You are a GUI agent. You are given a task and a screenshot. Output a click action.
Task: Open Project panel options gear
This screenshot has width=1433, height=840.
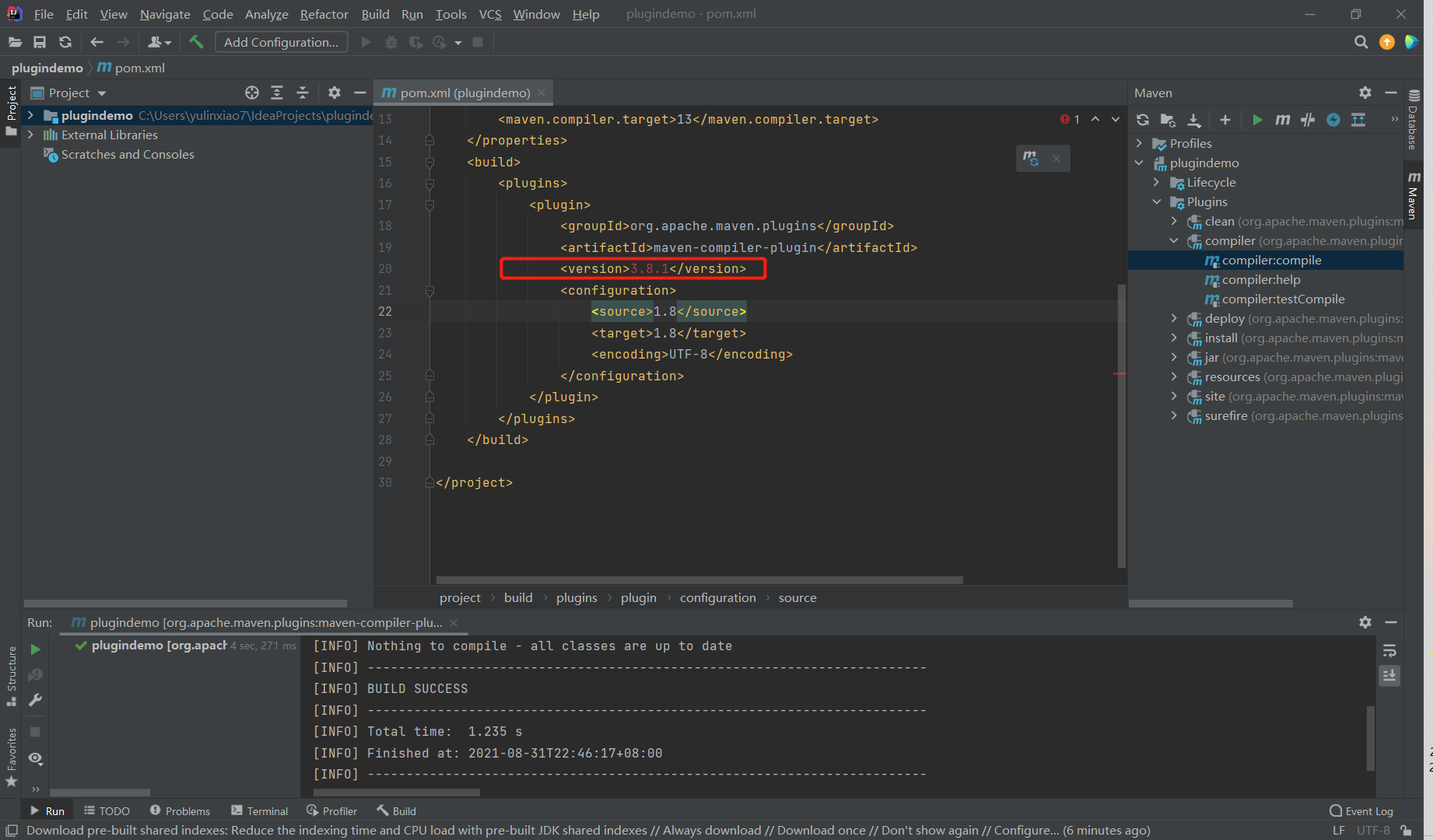[x=335, y=93]
